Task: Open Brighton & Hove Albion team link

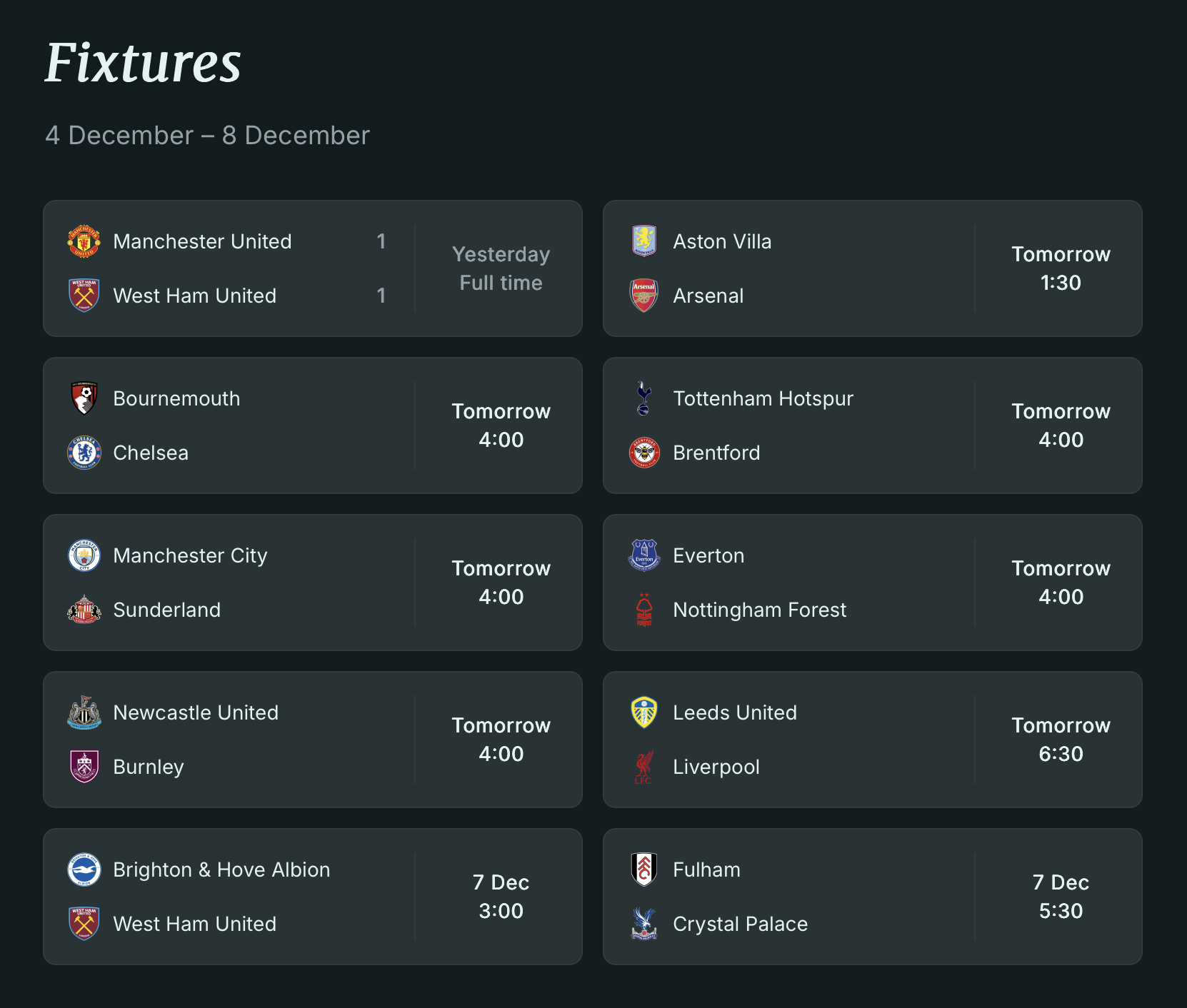Action: (221, 870)
